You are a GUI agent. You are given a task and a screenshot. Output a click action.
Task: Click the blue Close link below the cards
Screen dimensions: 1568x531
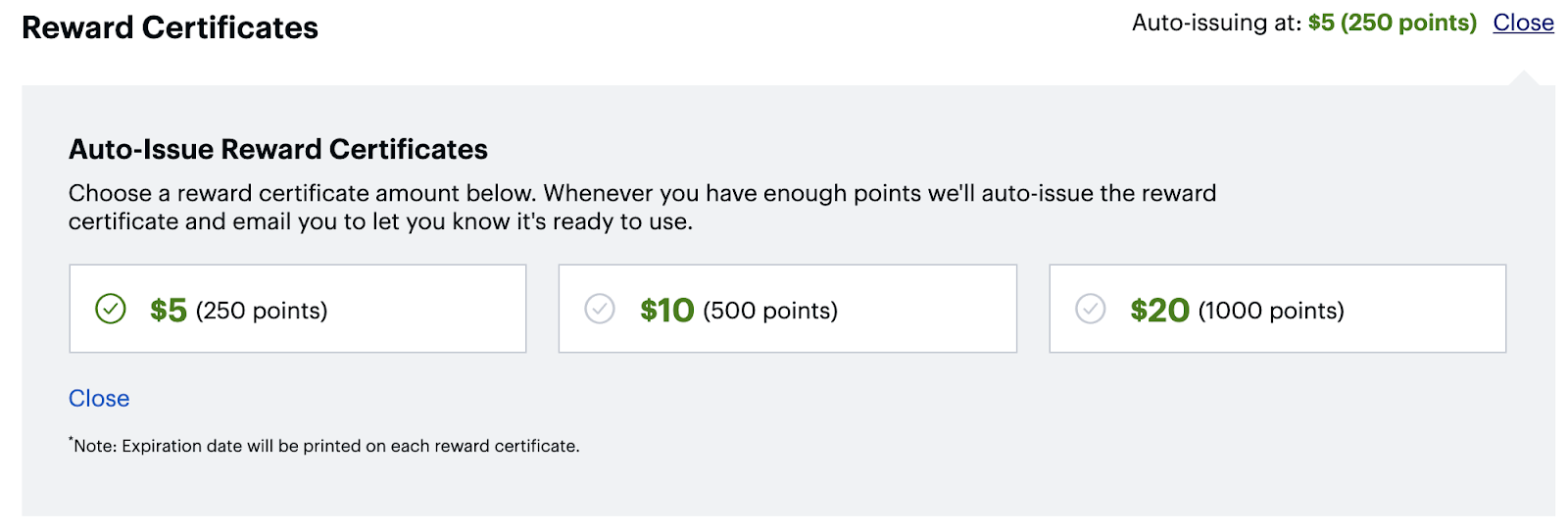pos(99,399)
